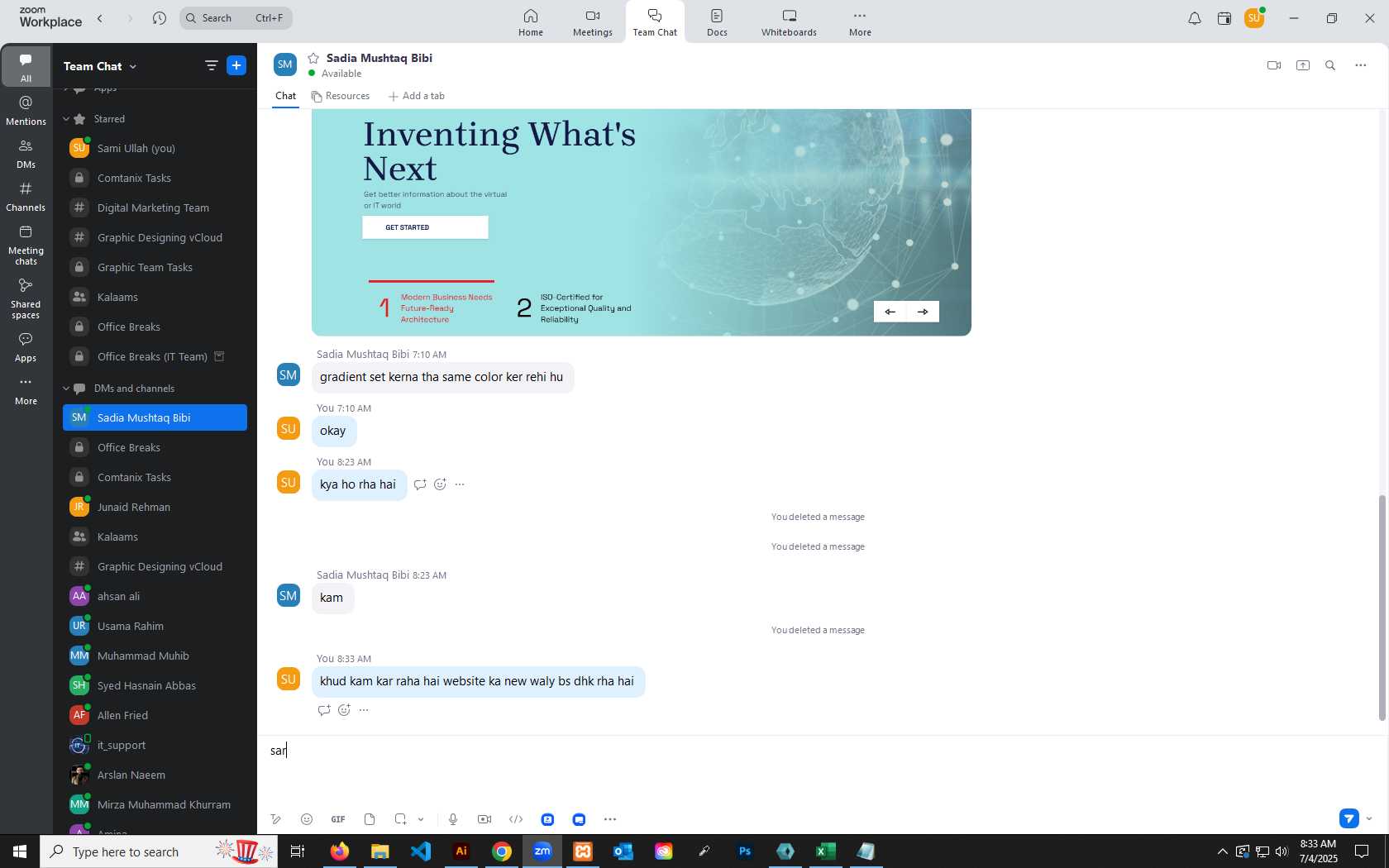Open the GIF picker
Screen dimensions: 1389x868
coord(338,819)
